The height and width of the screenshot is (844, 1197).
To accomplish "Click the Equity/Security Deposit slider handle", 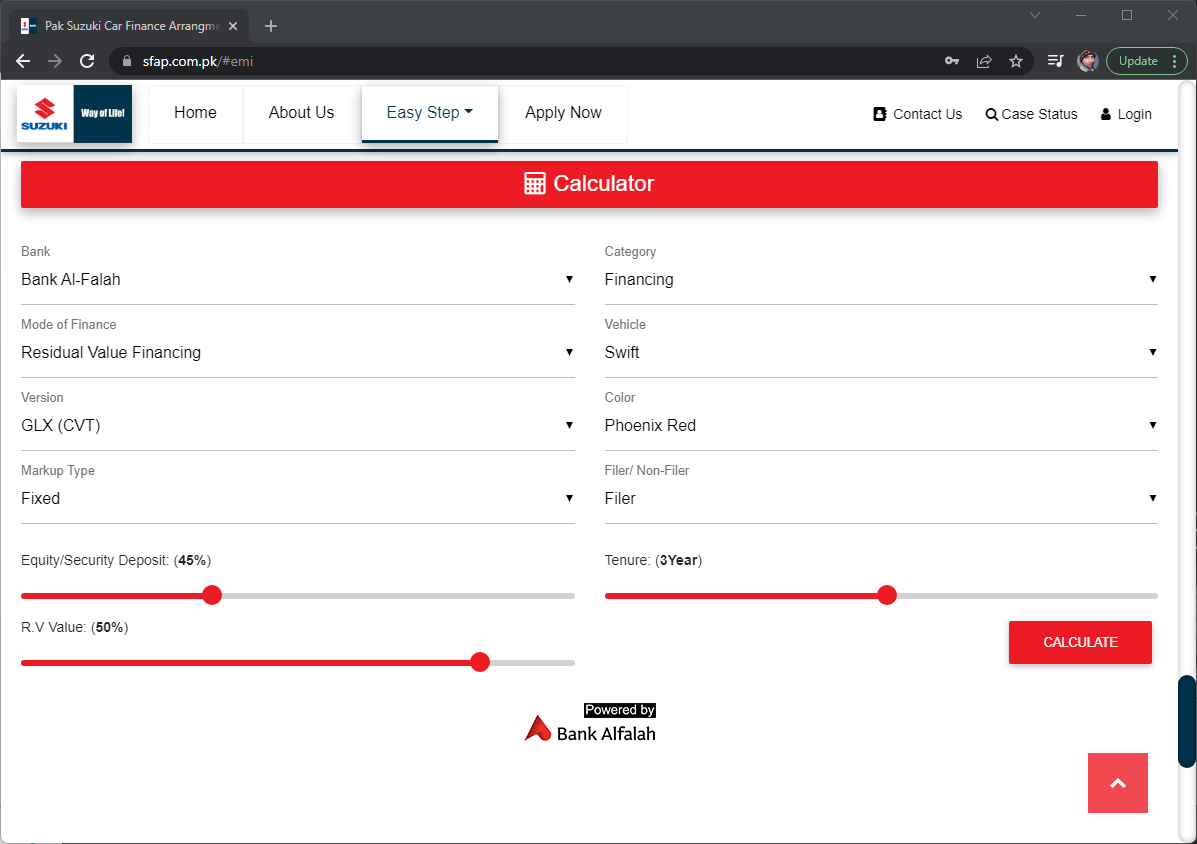I will pos(212,595).
